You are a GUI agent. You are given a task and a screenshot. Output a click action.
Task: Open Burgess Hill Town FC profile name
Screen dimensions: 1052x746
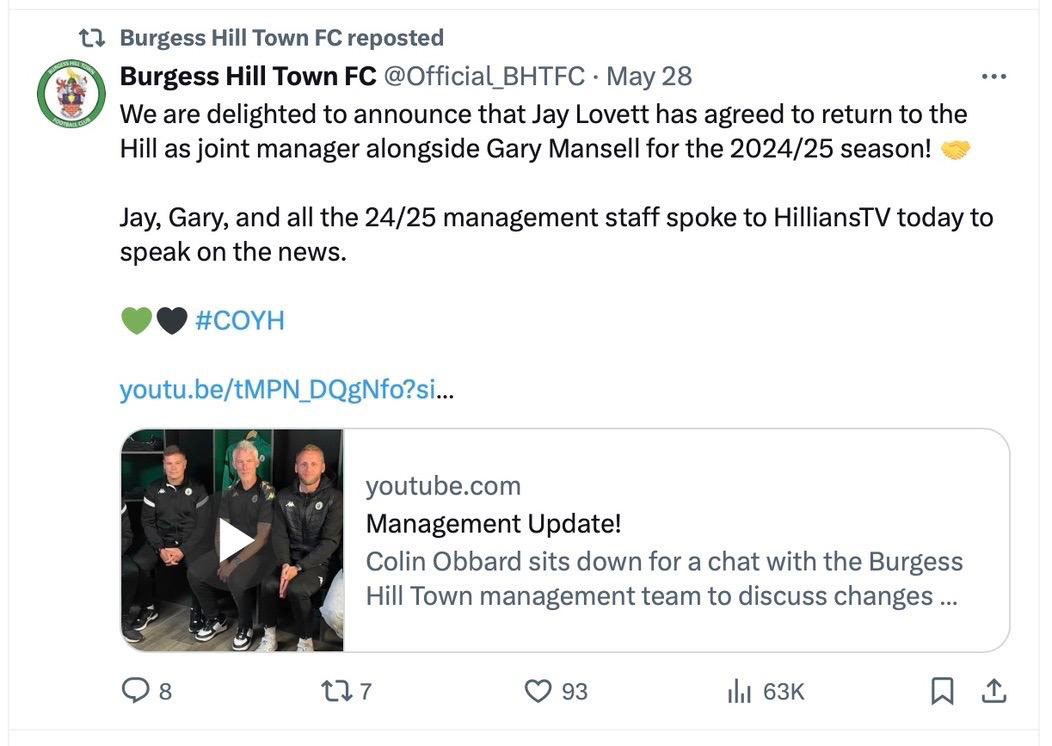(x=248, y=76)
